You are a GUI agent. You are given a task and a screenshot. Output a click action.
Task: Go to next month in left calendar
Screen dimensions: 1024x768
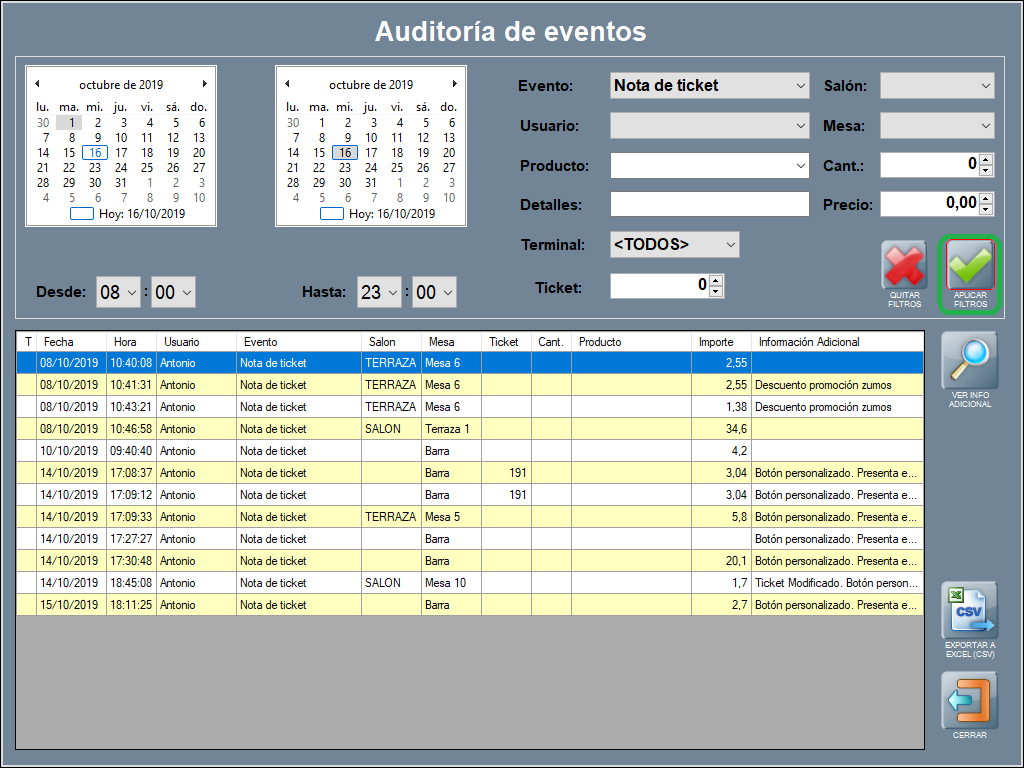pyautogui.click(x=204, y=84)
